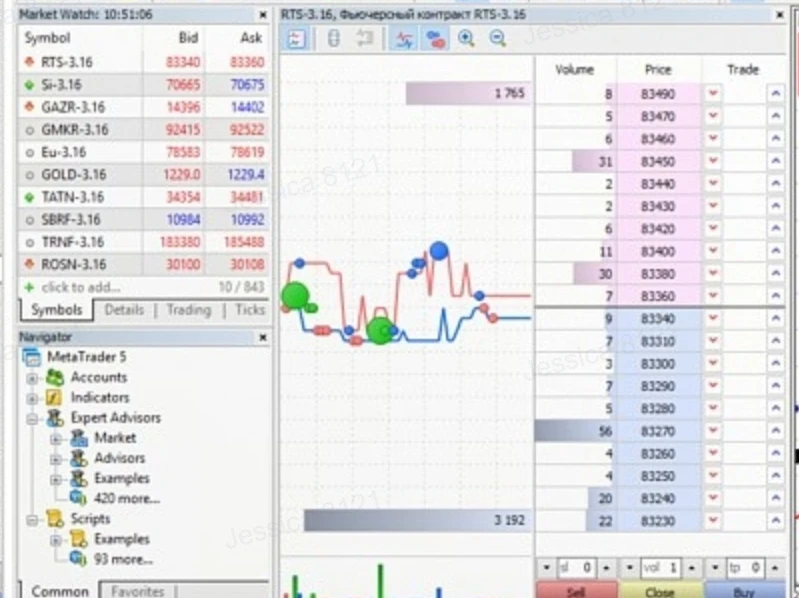Decrease the tp take-profit value
The image size is (799, 598).
(715, 567)
